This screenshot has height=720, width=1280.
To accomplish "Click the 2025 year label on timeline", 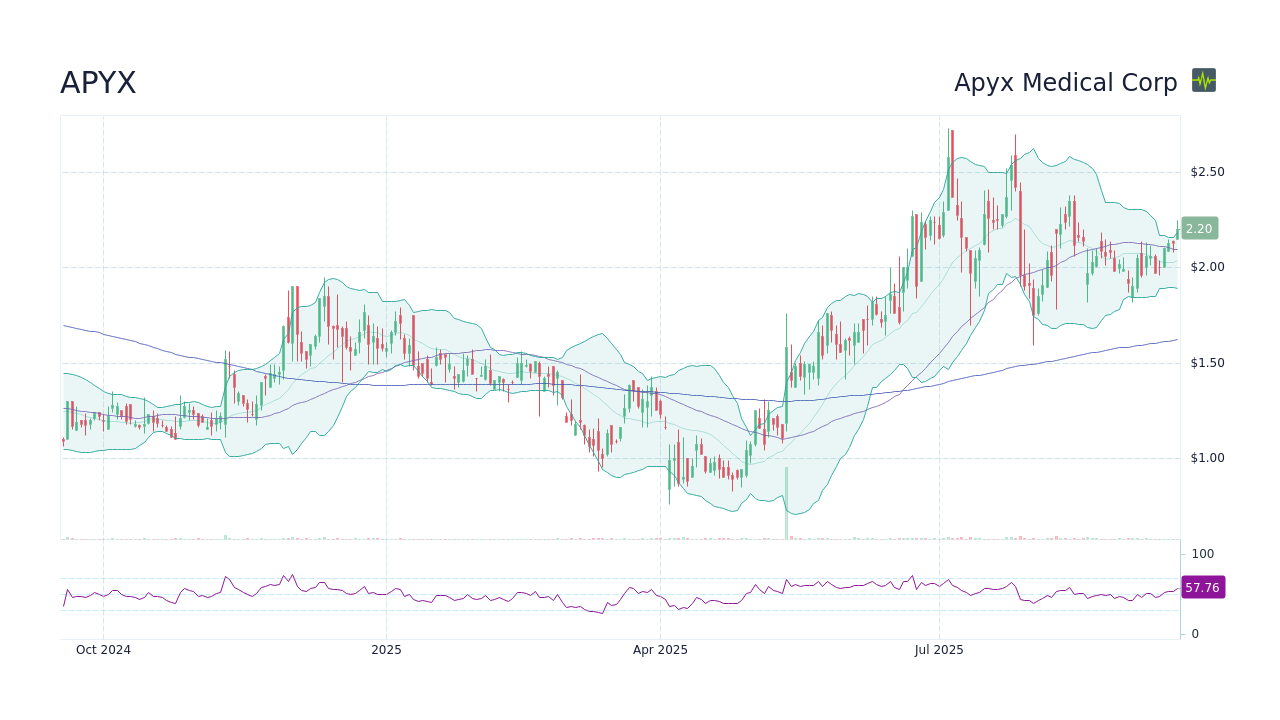I will pos(386,649).
